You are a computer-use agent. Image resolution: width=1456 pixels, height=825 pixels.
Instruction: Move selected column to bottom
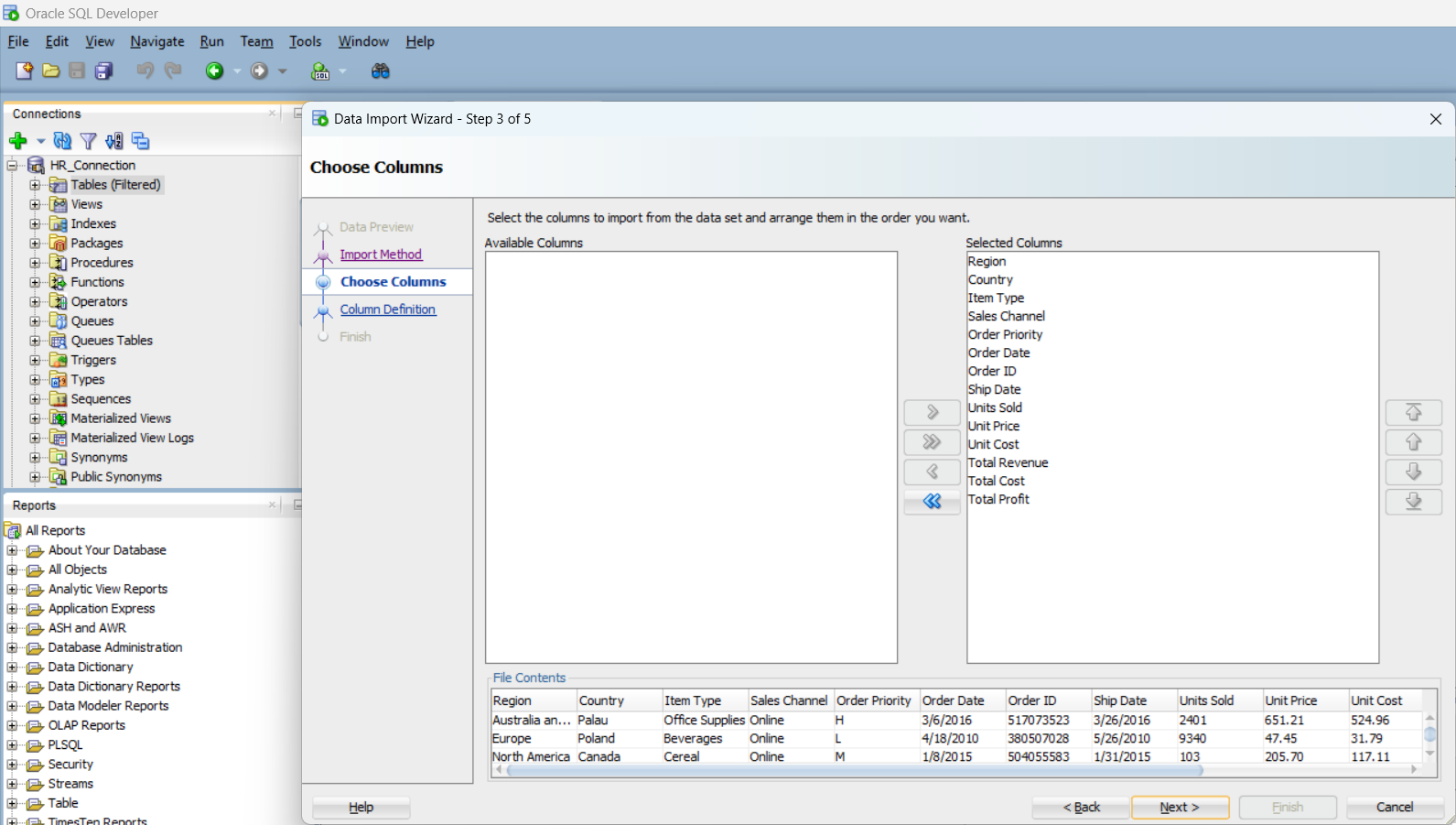pyautogui.click(x=1413, y=502)
